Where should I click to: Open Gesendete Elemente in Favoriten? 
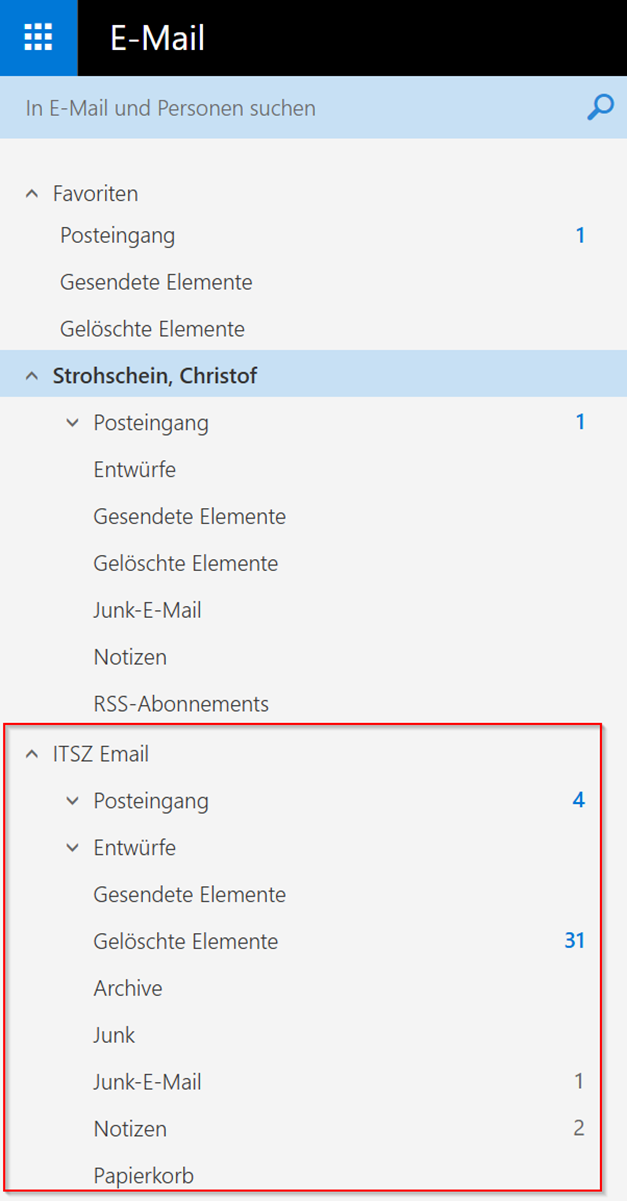(155, 282)
